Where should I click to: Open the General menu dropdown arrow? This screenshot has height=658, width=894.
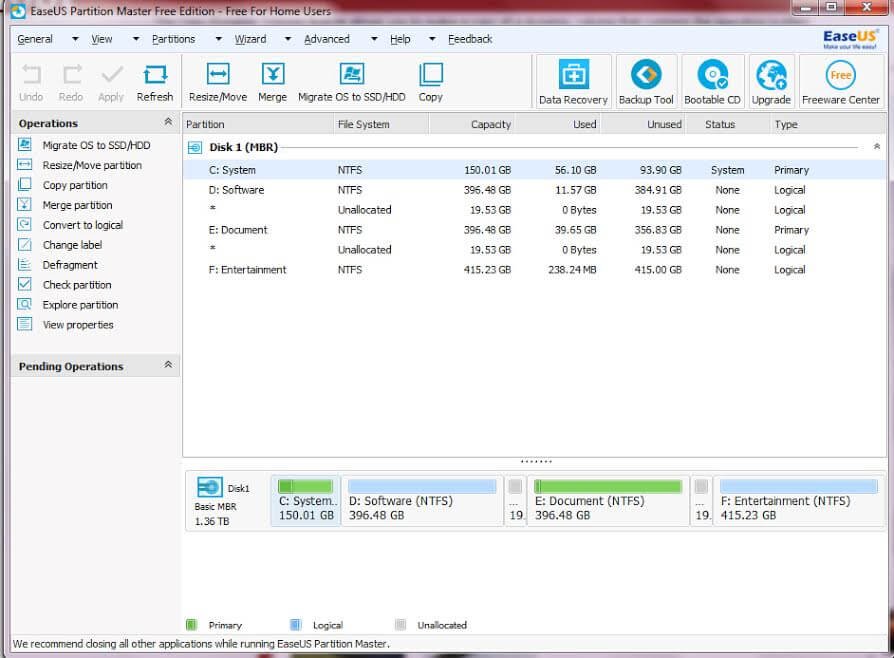click(x=75, y=39)
